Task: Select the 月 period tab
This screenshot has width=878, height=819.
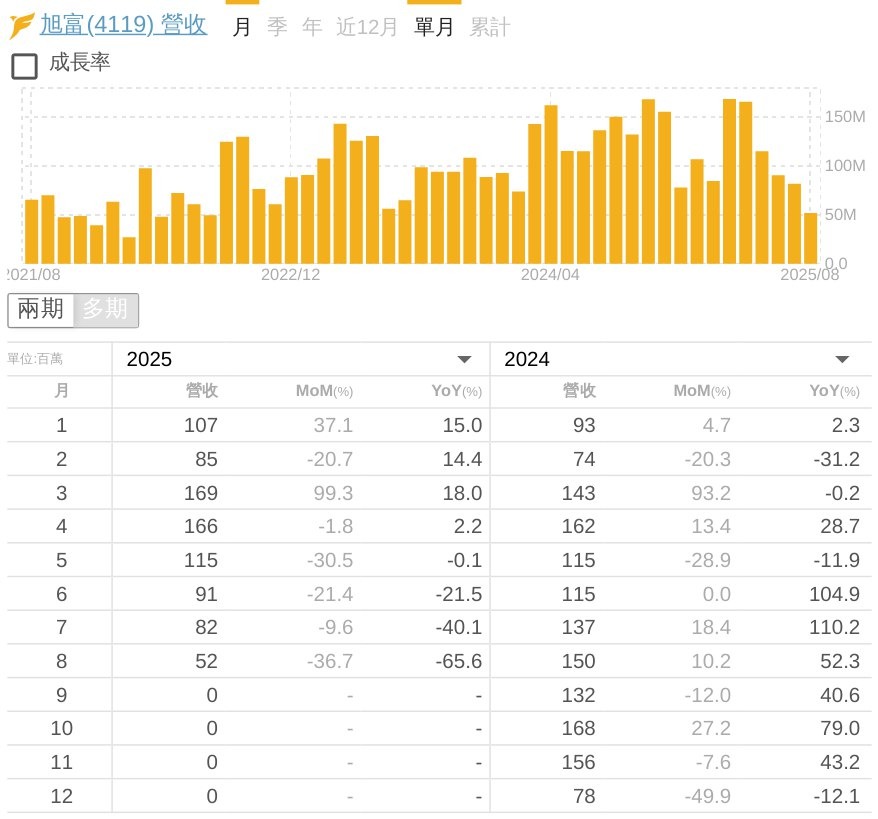Action: click(242, 27)
